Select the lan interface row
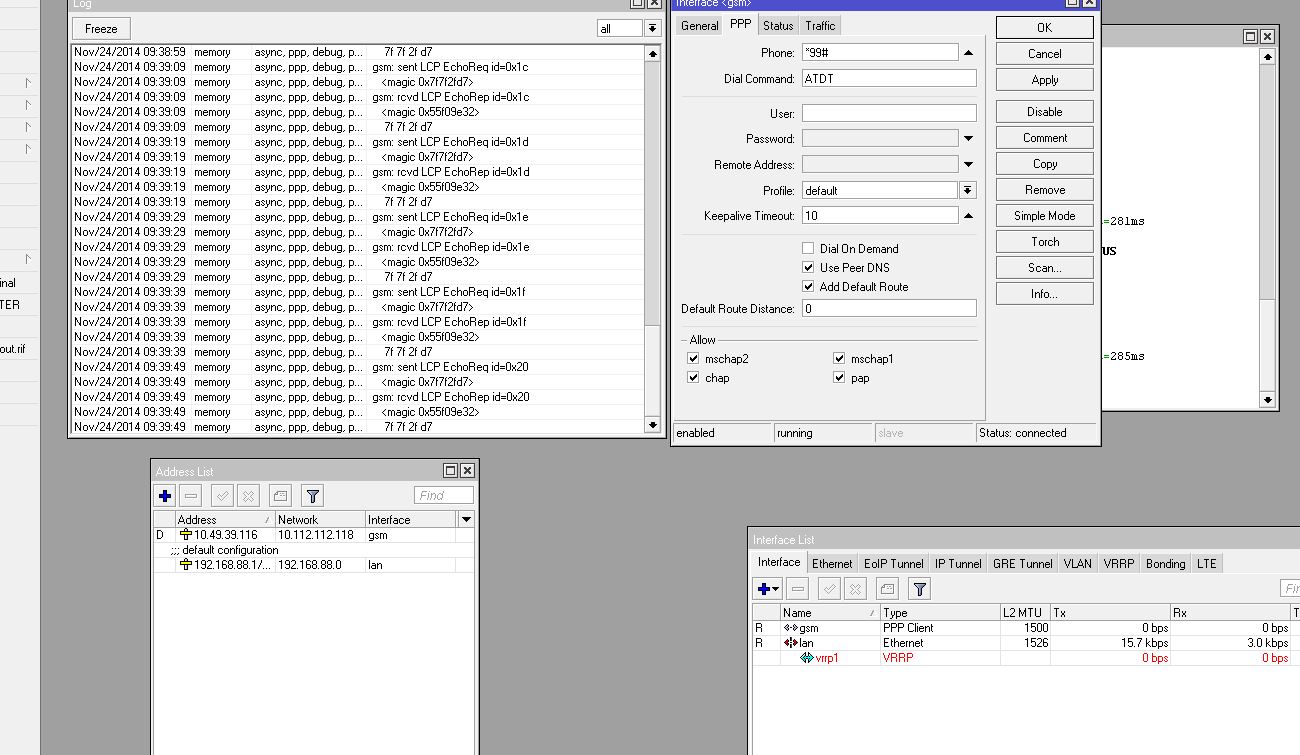 pos(1025,643)
